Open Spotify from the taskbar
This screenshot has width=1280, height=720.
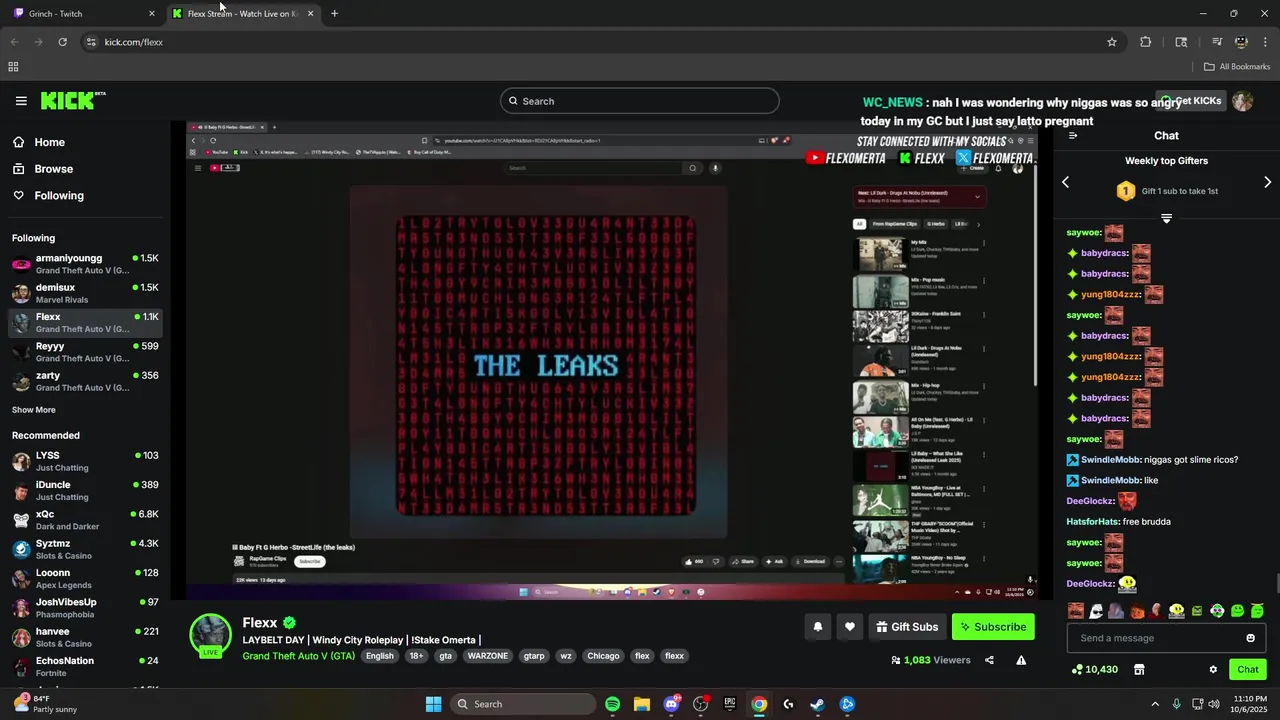point(613,704)
